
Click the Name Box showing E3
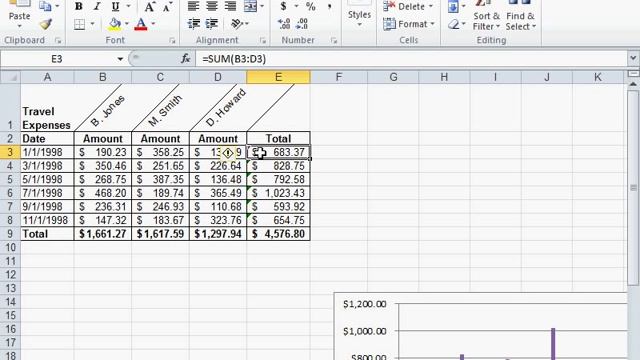click(x=57, y=59)
